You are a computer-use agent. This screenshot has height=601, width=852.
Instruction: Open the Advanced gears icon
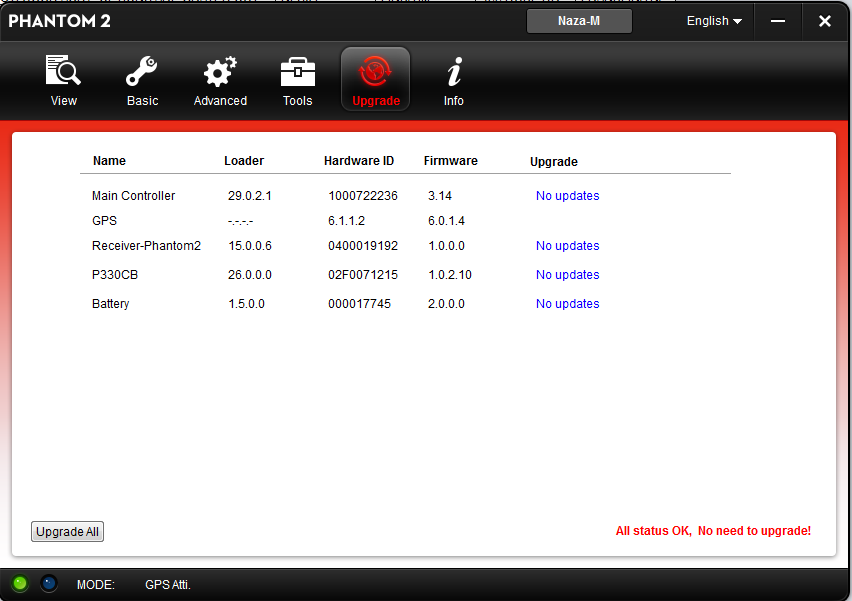tap(220, 71)
